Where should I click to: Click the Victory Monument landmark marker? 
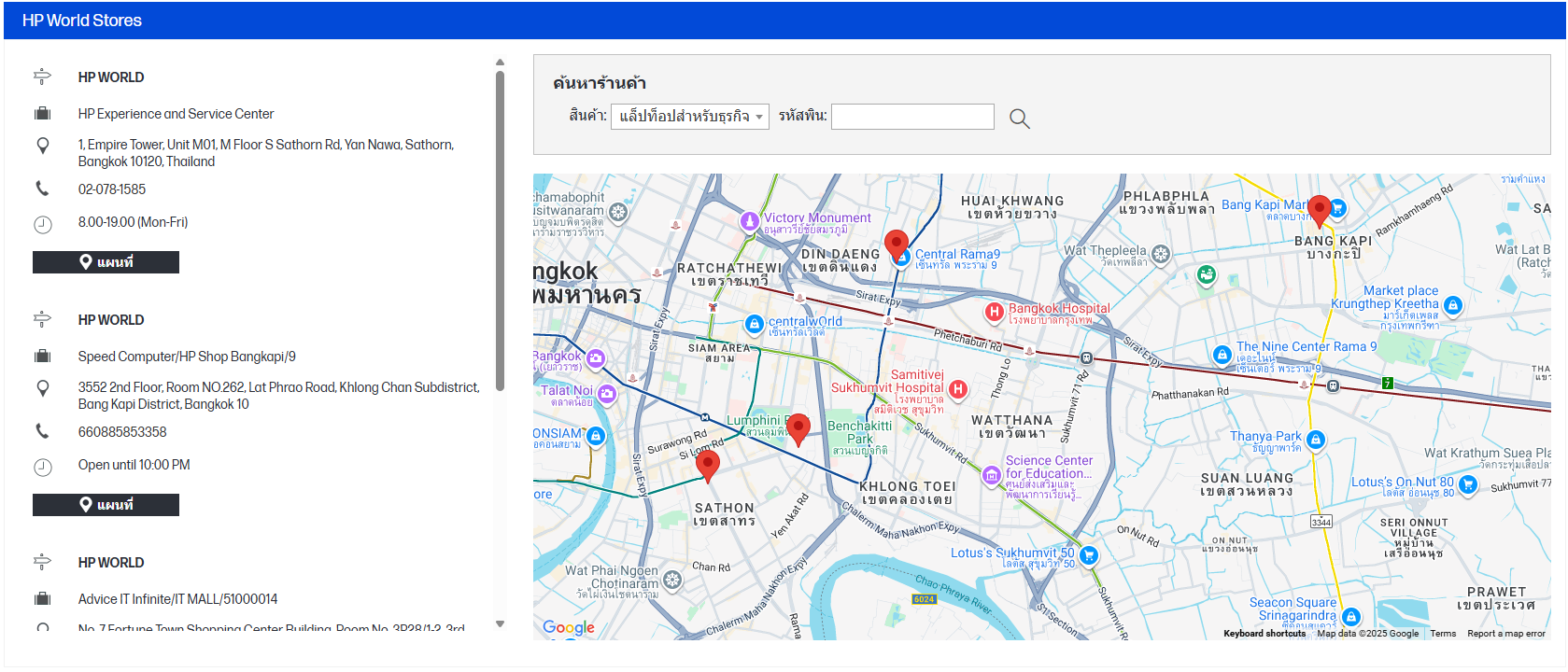click(x=749, y=221)
